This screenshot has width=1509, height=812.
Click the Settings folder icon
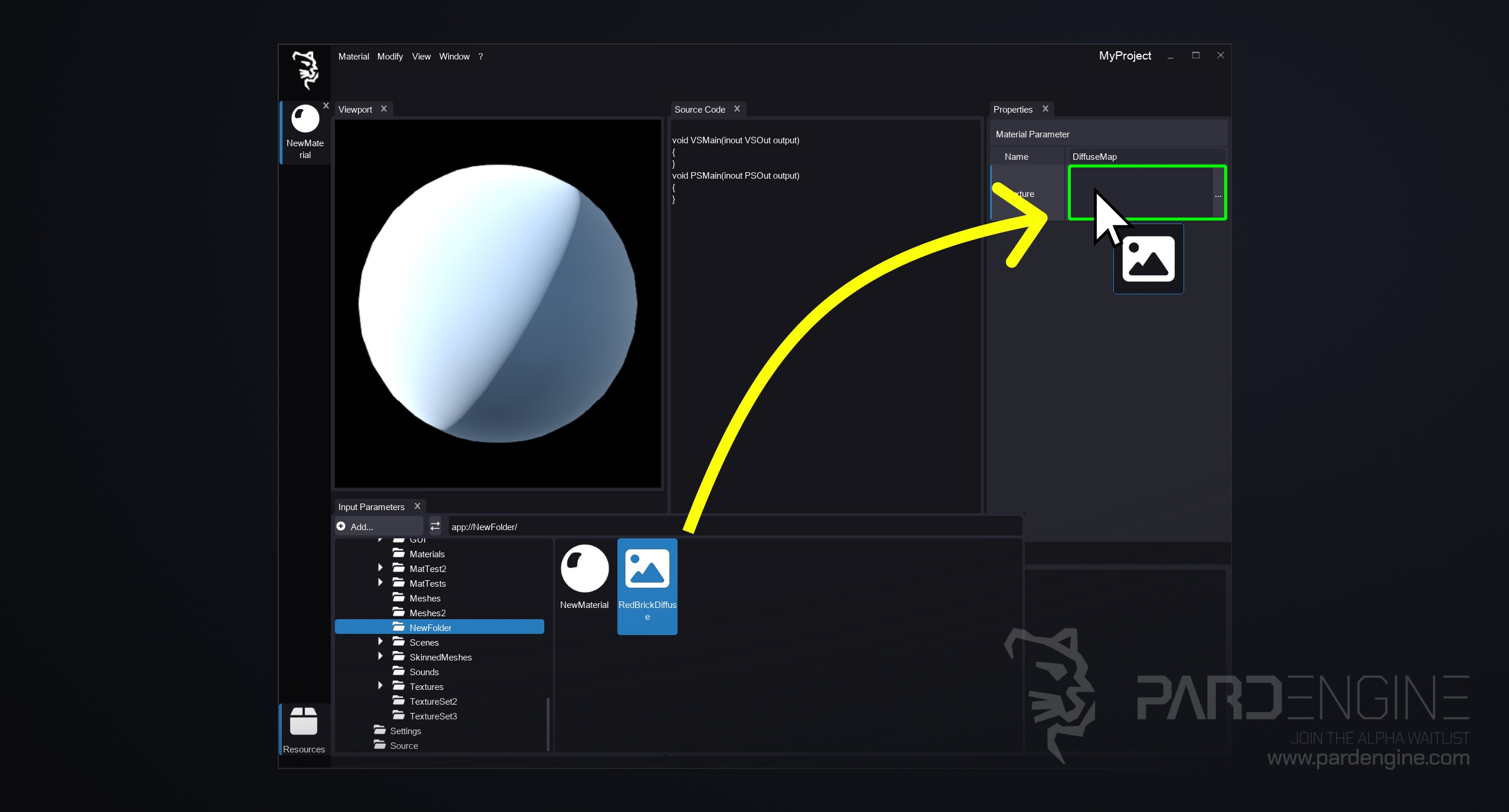(x=379, y=730)
